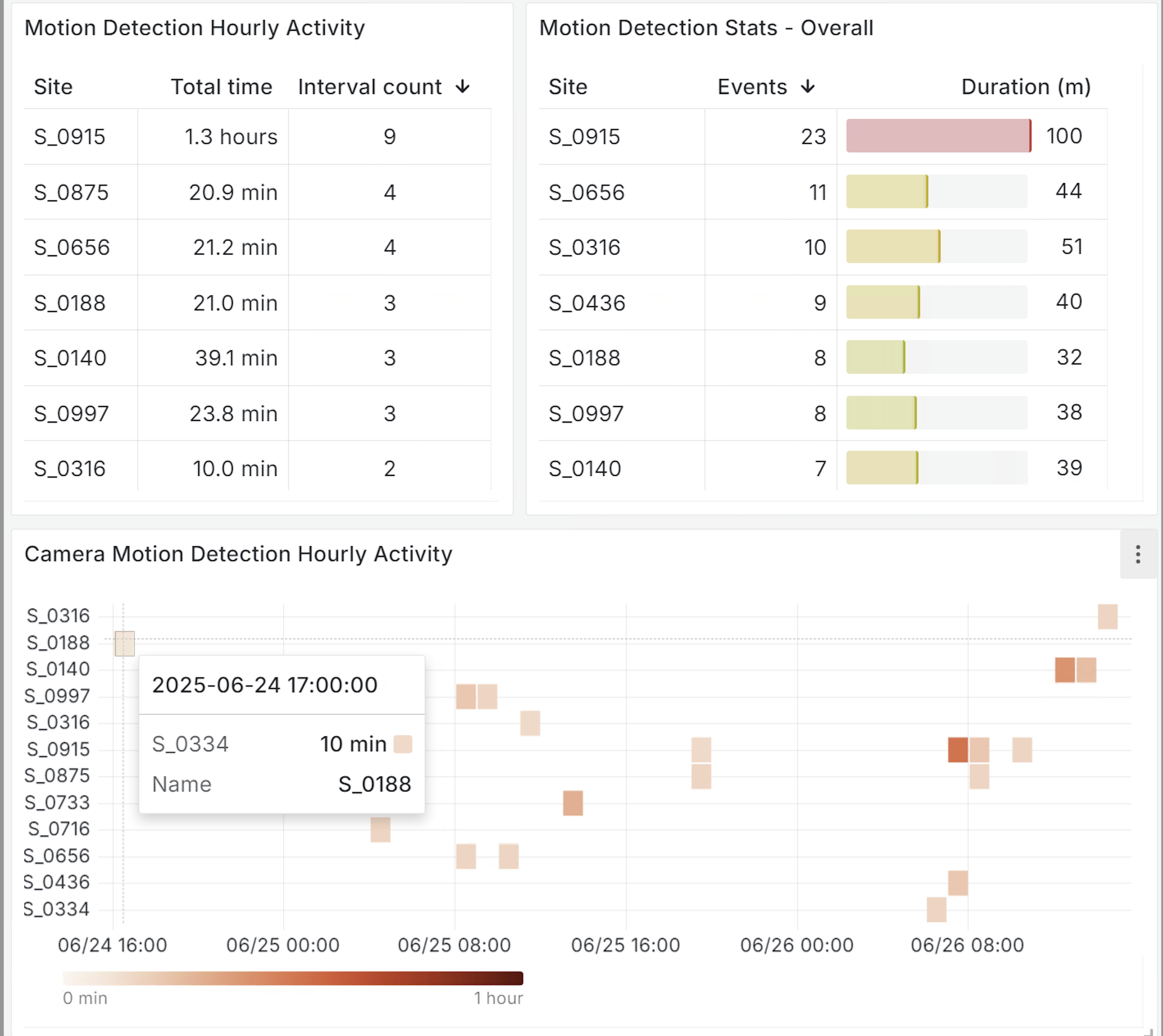1163x1036 pixels.
Task: Click the S_0716 row label in heatmap
Action: (58, 829)
